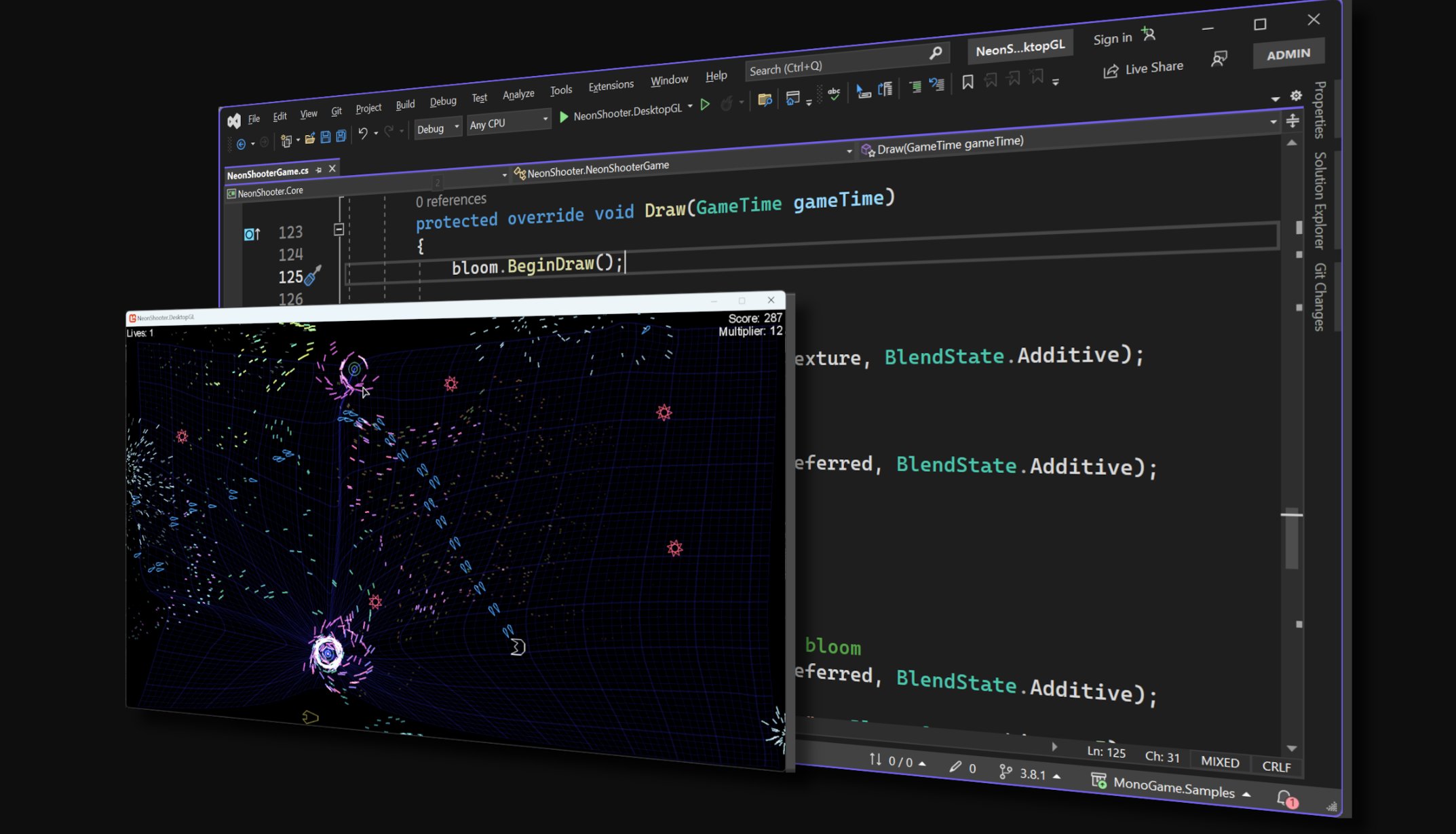Split the editor window with the splitter icon
1456x834 pixels.
1292,121
